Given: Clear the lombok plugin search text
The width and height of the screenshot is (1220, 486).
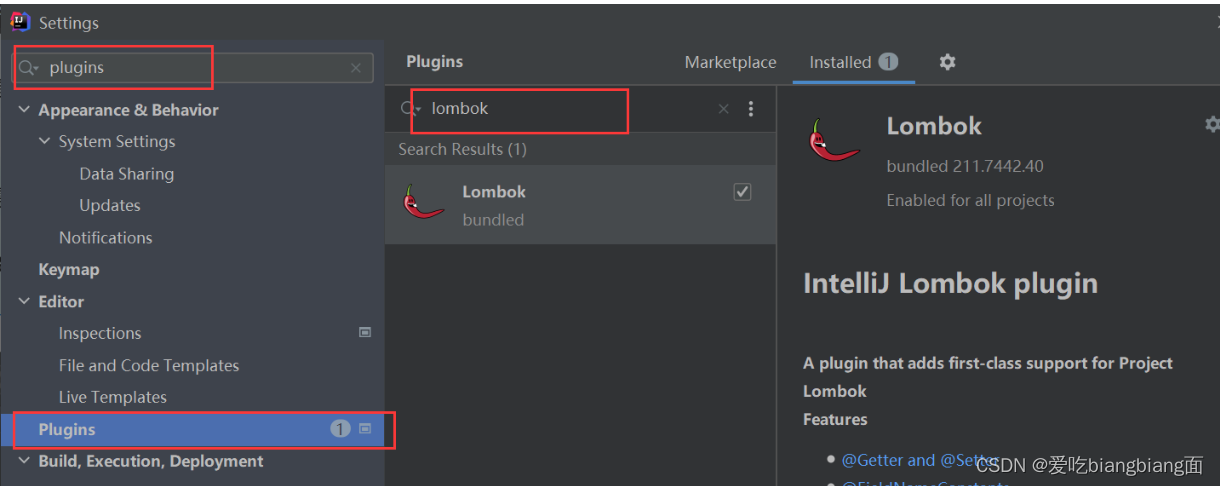Looking at the screenshot, I should [x=724, y=109].
